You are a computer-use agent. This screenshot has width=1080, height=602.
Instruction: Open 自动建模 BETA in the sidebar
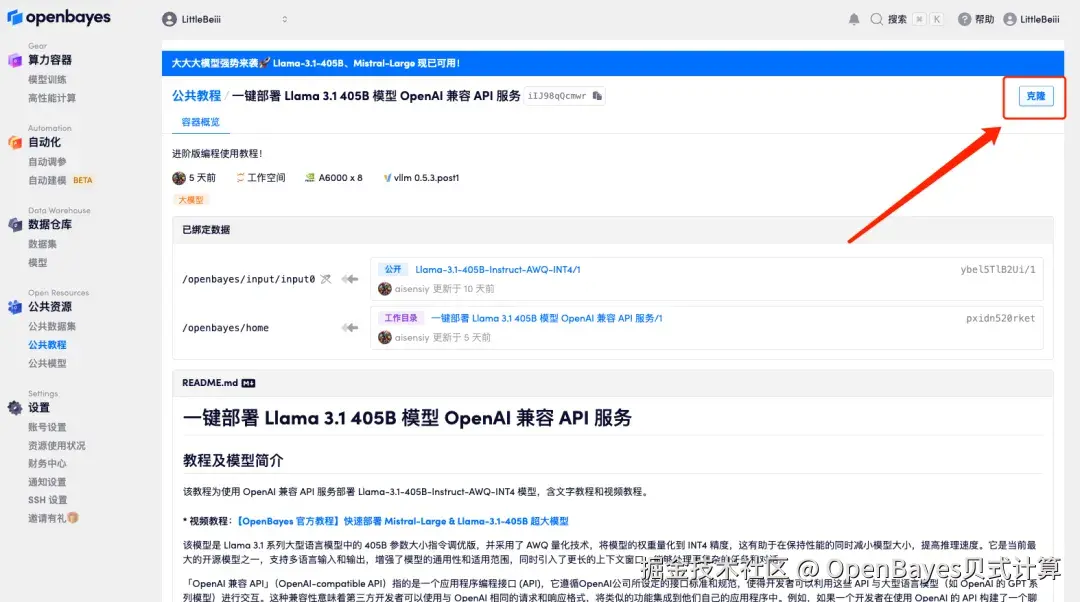click(60, 180)
